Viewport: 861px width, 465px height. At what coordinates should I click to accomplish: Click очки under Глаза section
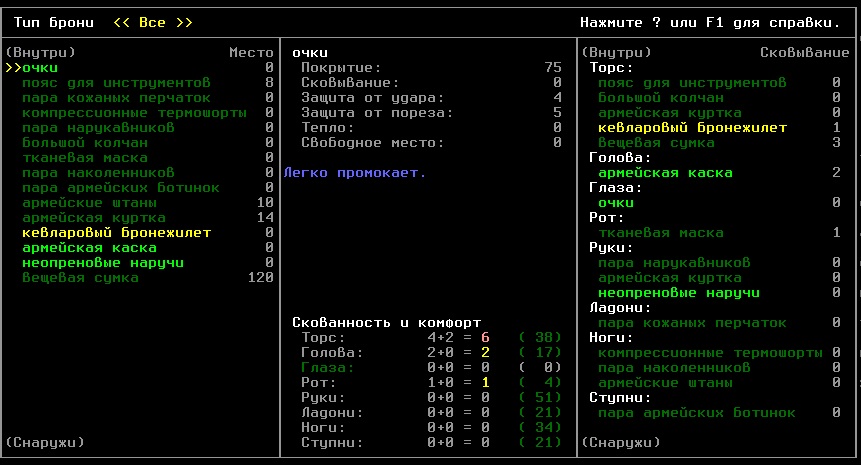[x=616, y=203]
